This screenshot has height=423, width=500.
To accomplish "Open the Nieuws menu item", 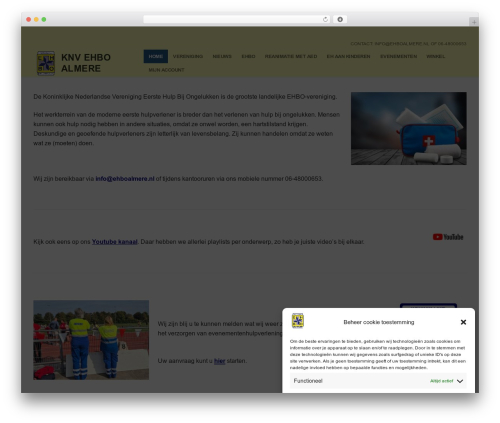I will click(222, 56).
